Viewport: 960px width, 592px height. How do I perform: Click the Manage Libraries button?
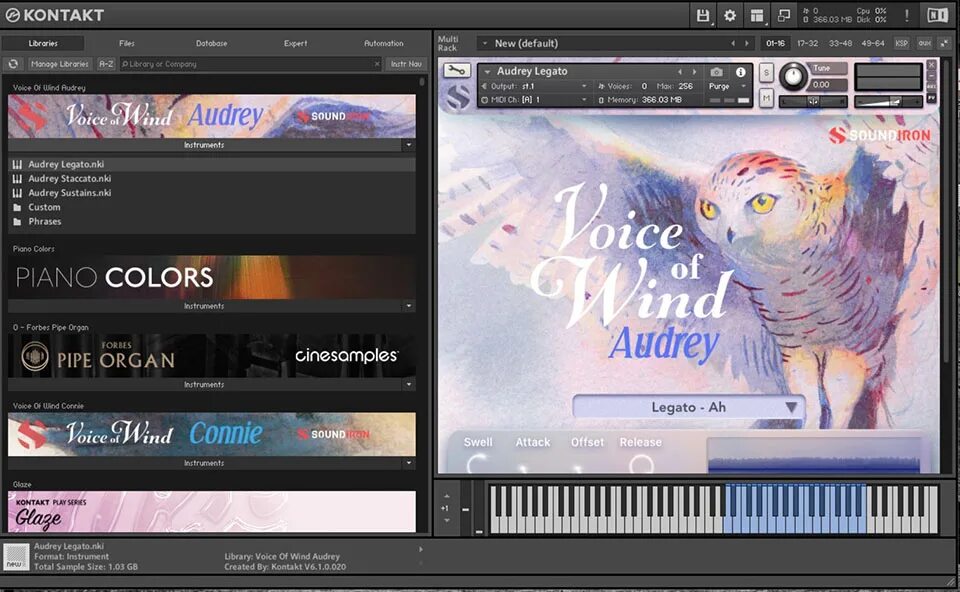tap(60, 64)
